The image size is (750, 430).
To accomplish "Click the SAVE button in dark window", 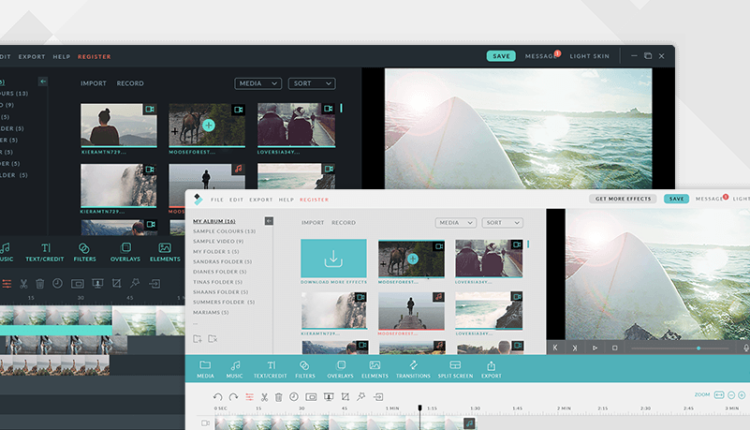I will click(x=501, y=56).
